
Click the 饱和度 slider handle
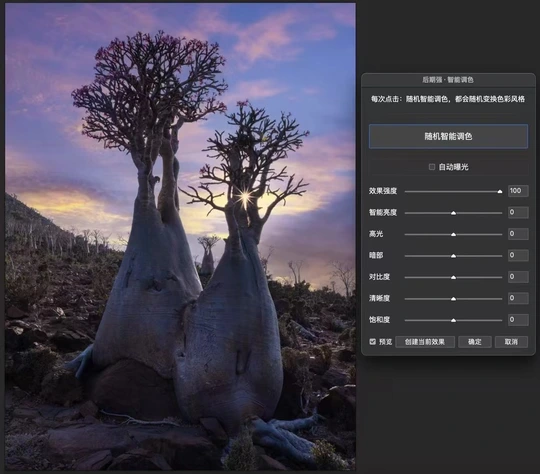pos(454,320)
